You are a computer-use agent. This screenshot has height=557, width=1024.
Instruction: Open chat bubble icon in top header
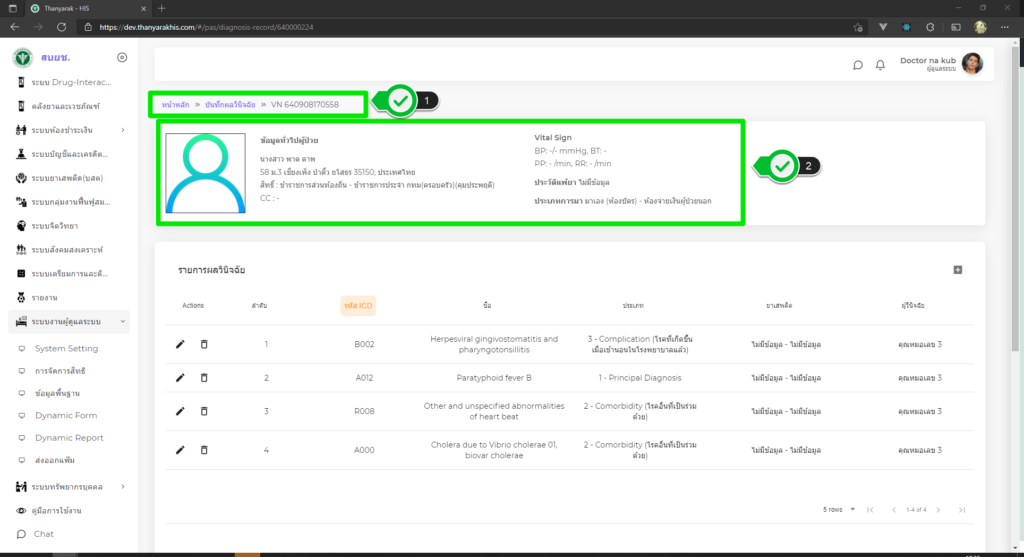857,65
